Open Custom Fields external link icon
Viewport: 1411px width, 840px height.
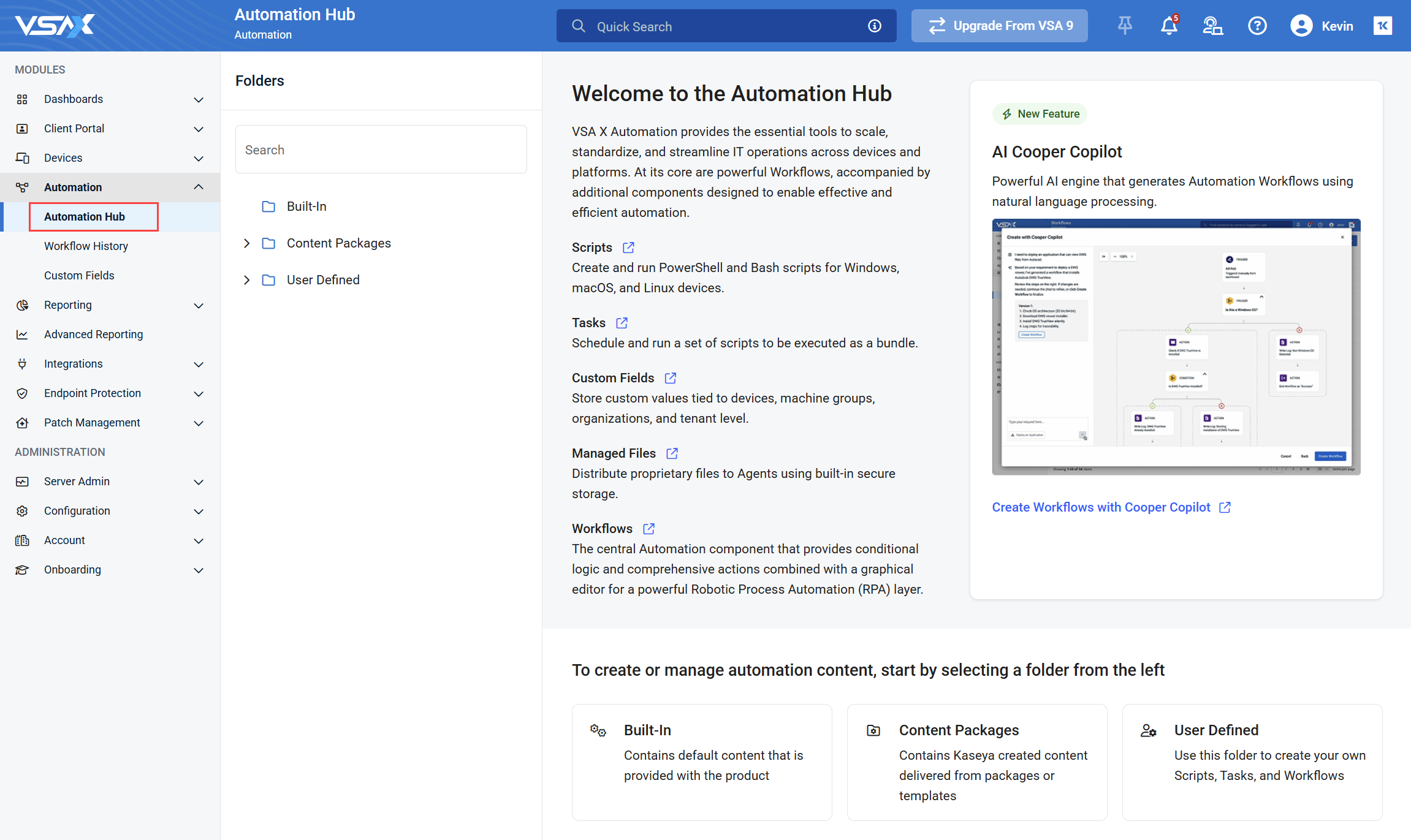[671, 378]
